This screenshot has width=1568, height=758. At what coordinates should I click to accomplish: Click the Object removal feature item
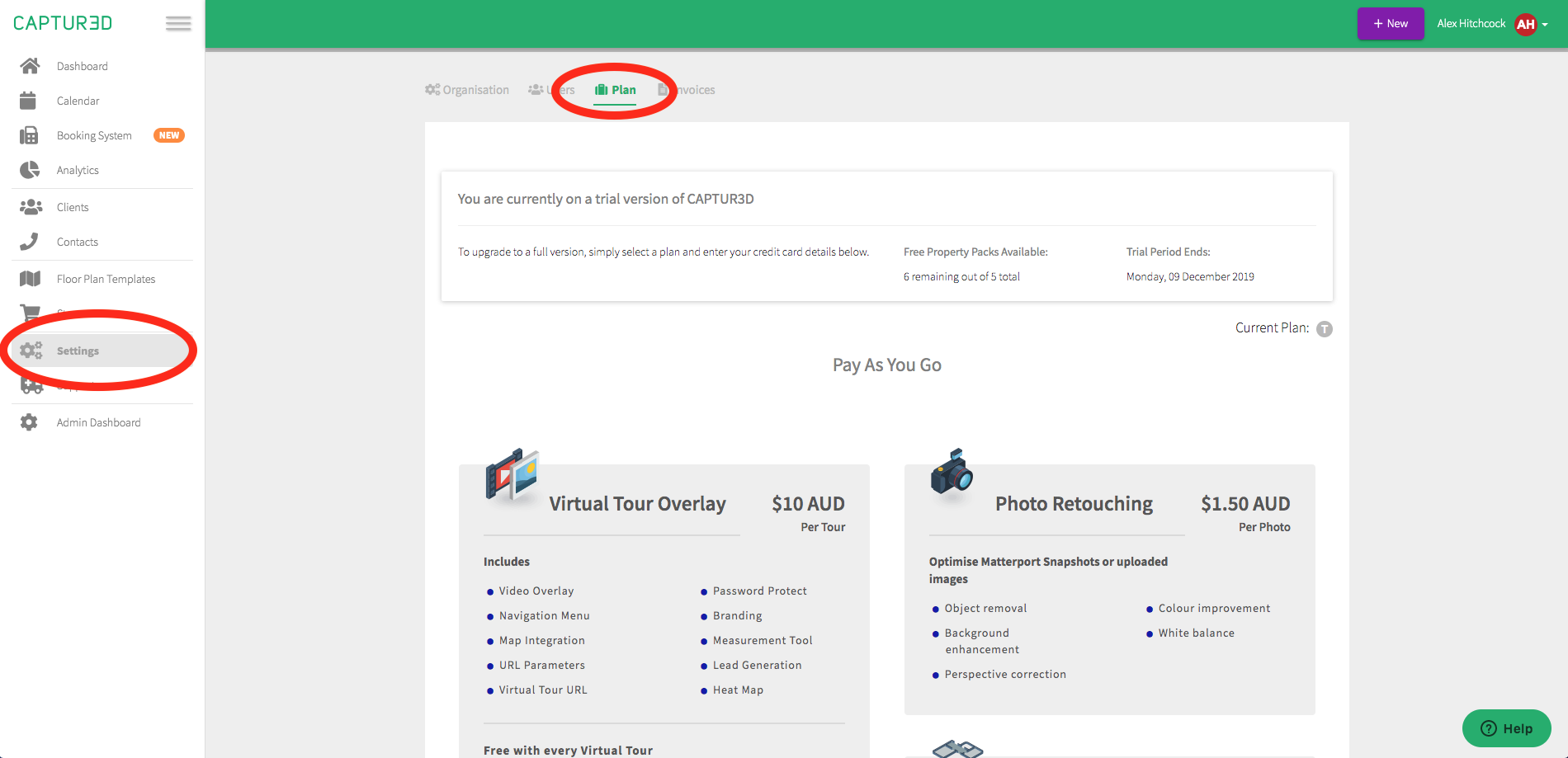985,609
